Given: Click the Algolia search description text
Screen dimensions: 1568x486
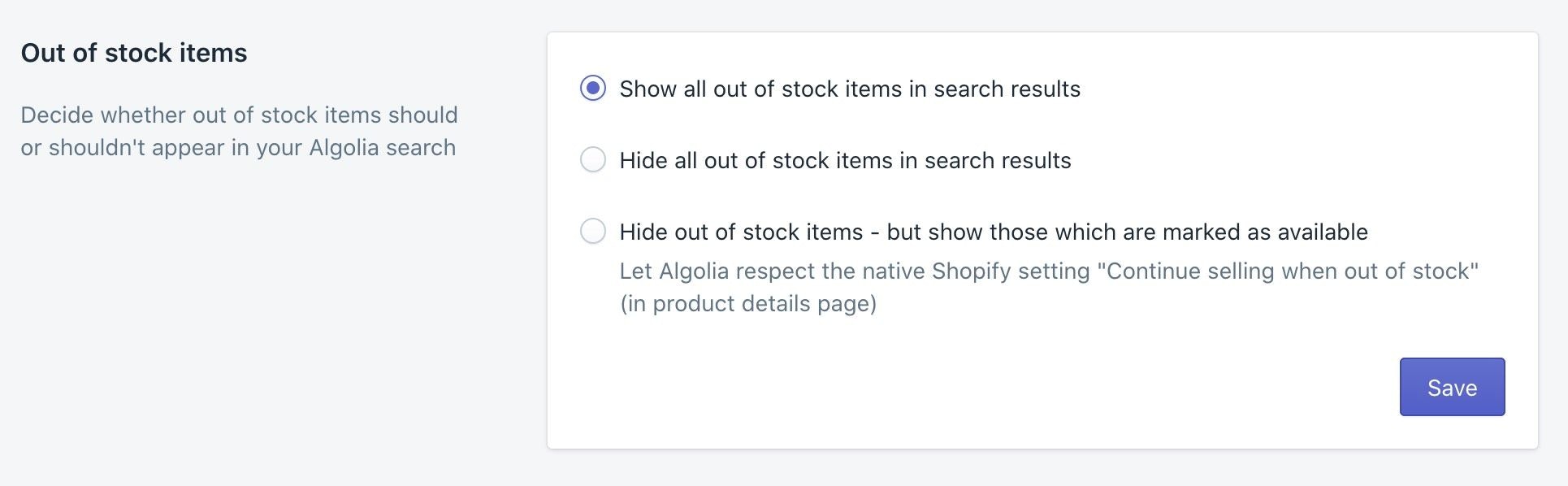Looking at the screenshot, I should (x=240, y=131).
